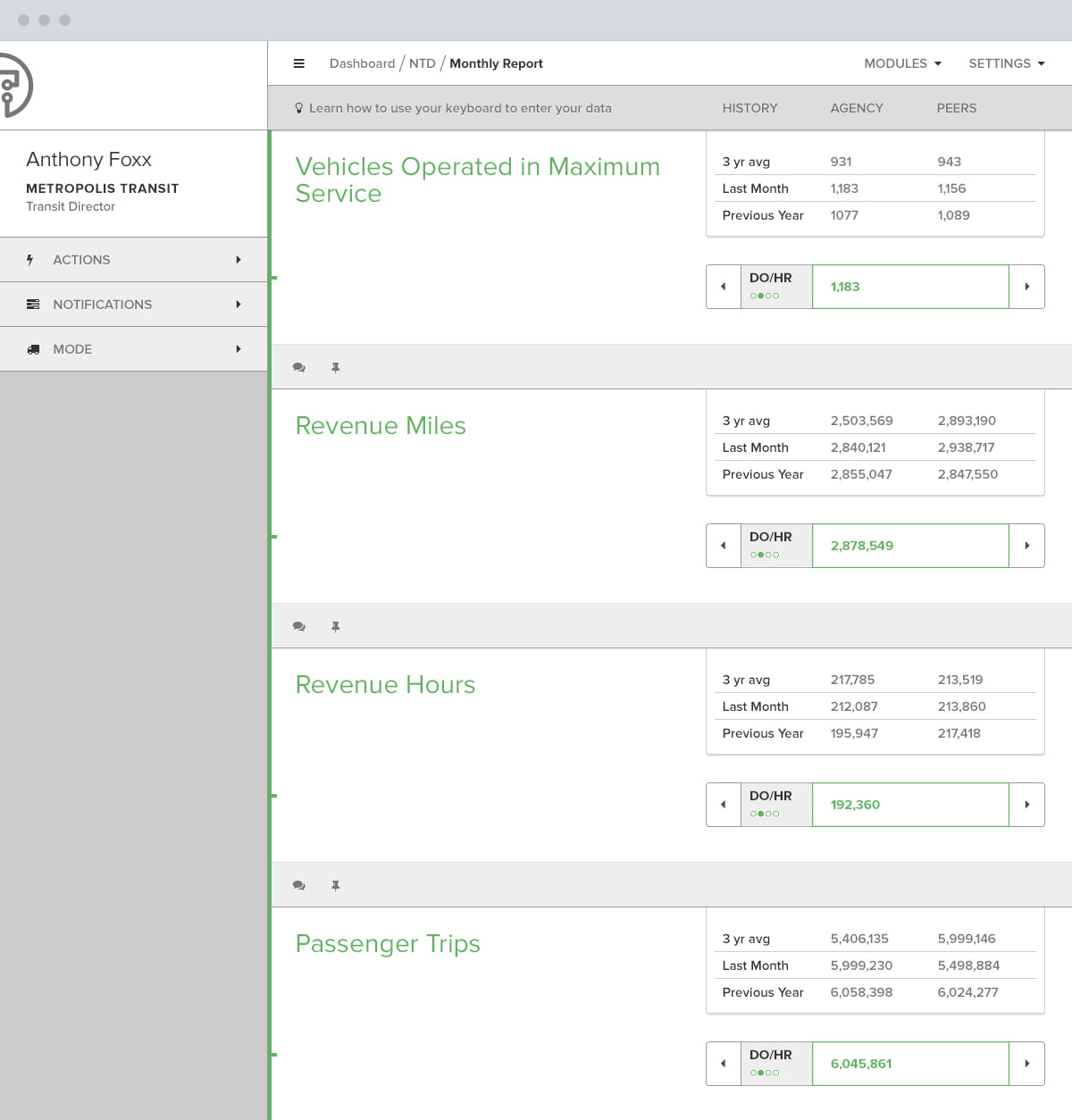The height and width of the screenshot is (1120, 1072).
Task: Edit the Revenue Hours value 192,360 field
Action: 910,805
